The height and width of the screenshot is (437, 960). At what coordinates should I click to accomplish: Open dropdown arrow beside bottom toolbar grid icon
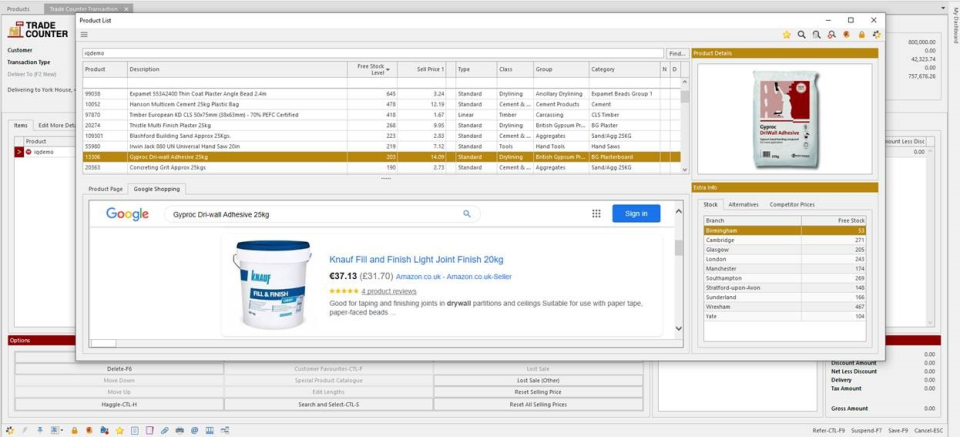tap(62, 430)
